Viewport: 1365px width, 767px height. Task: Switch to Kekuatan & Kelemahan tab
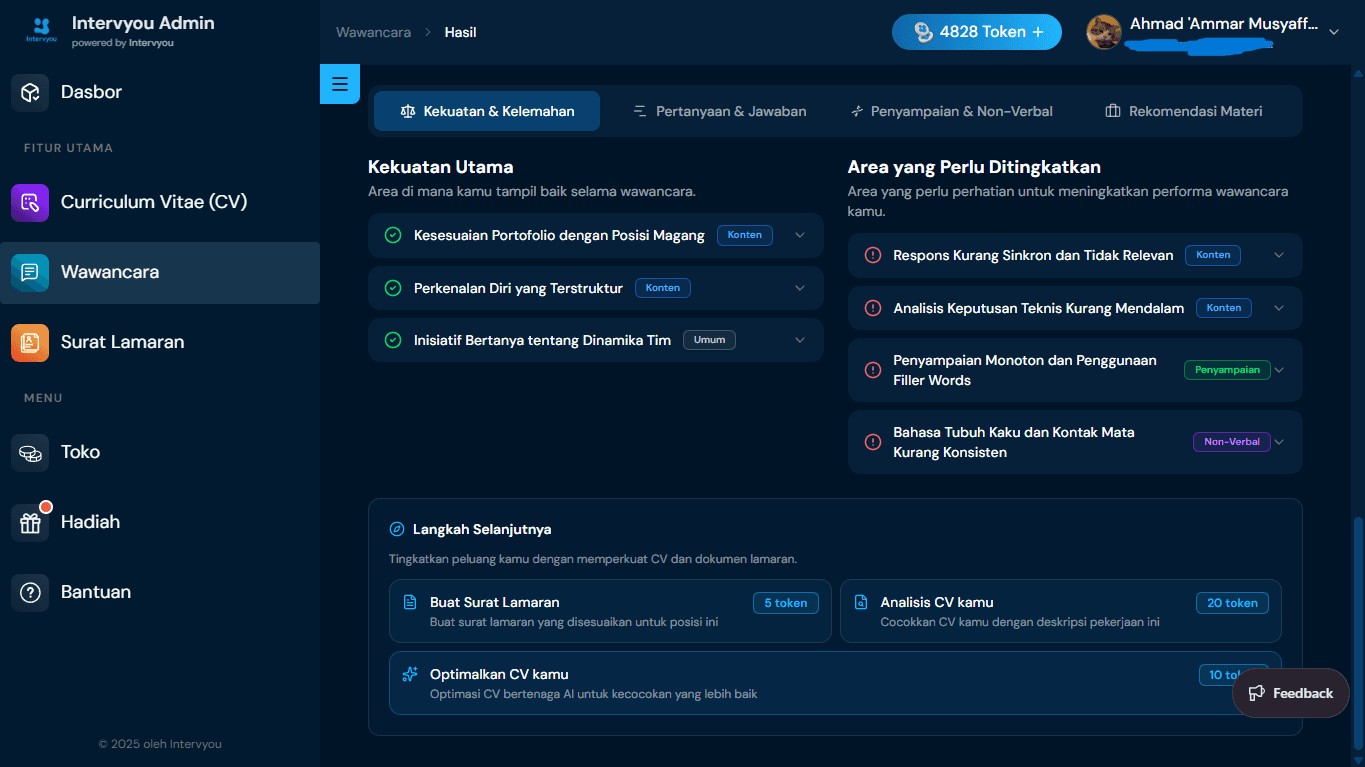coord(487,111)
